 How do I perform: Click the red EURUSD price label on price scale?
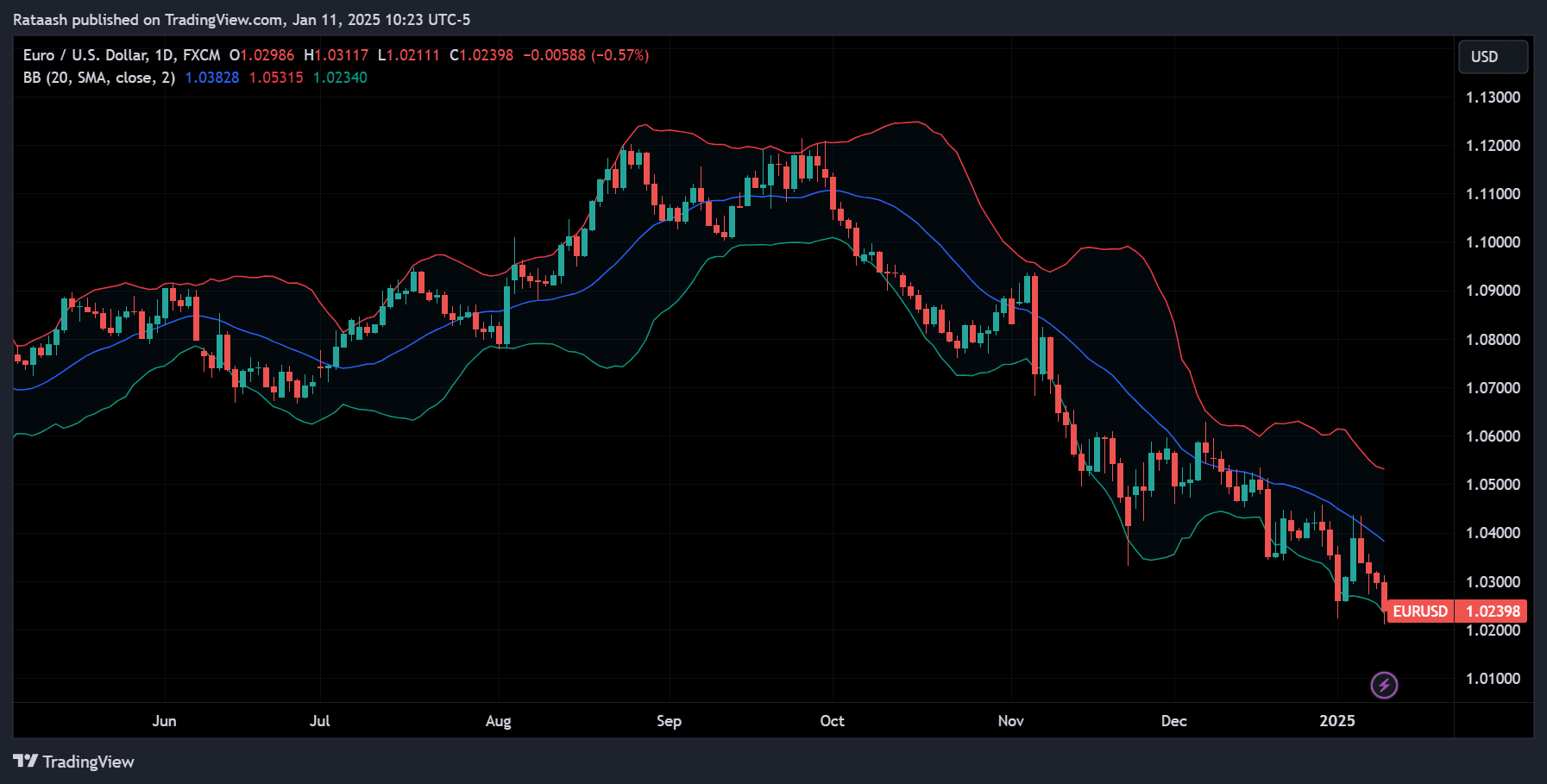(1420, 612)
